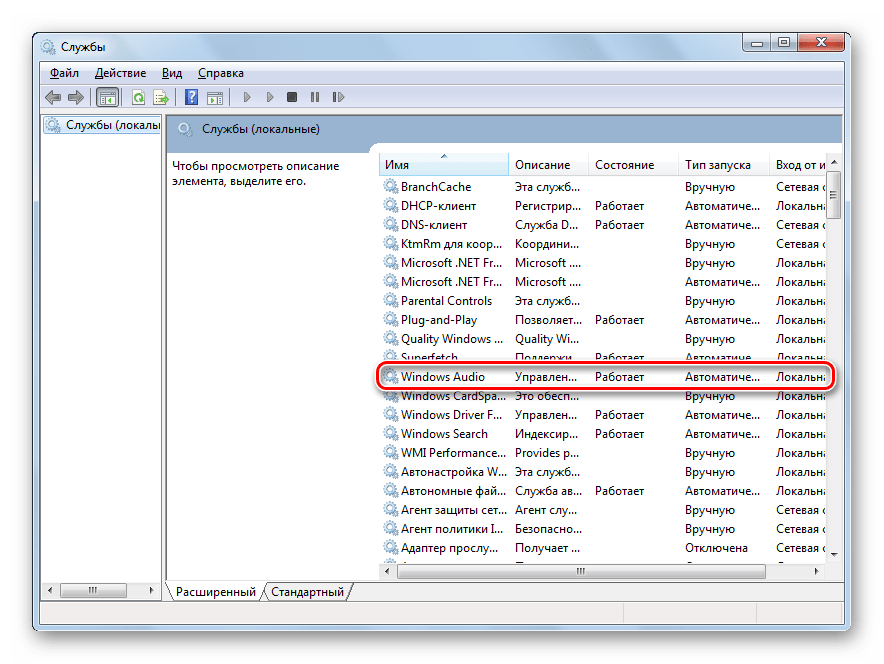884x664 pixels.
Task: Click the Refresh toolbar icon
Action: pos(137,97)
